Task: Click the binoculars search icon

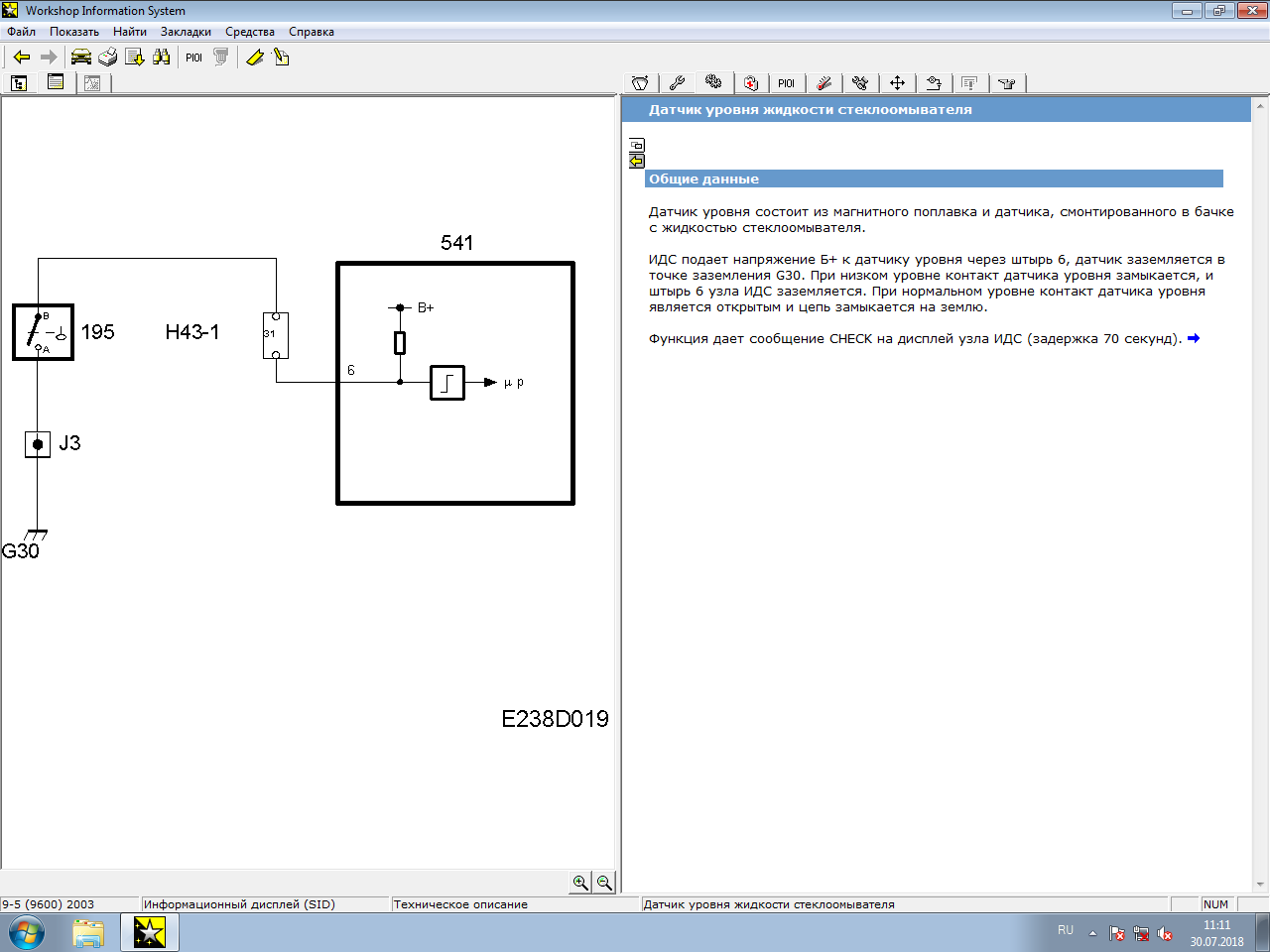Action: point(162,58)
